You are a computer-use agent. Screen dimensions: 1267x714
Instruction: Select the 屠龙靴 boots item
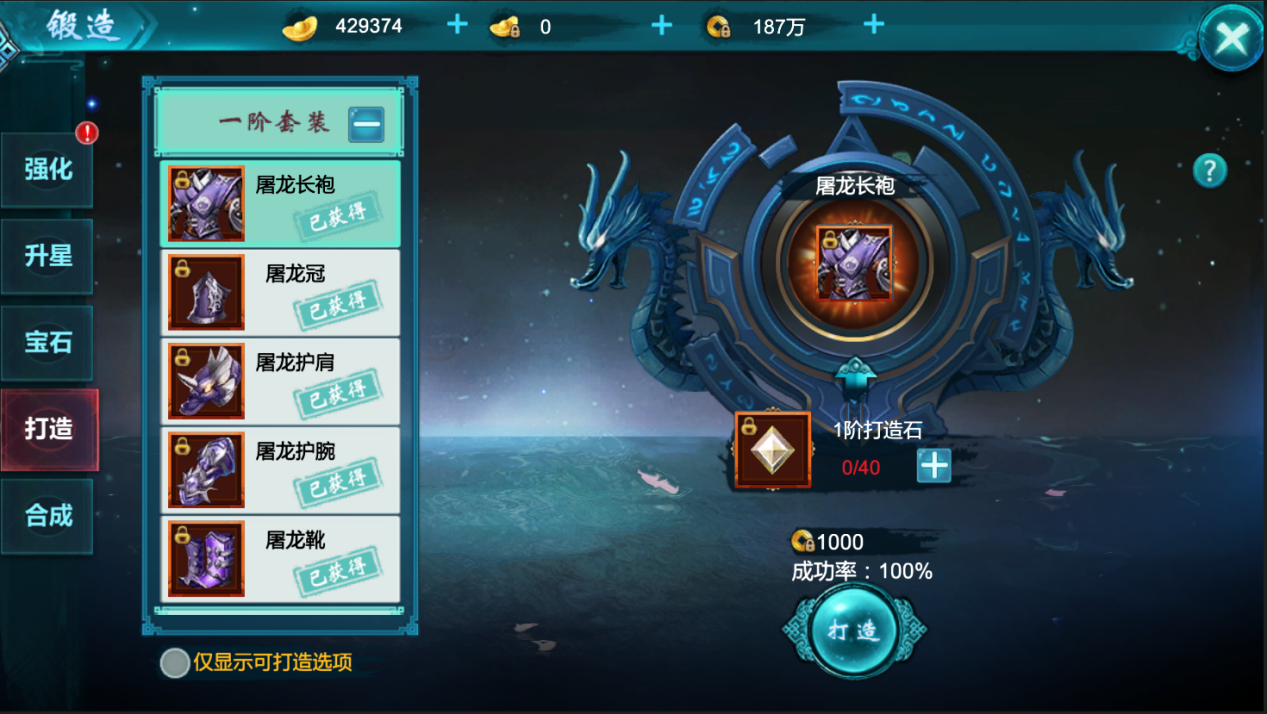(280, 558)
